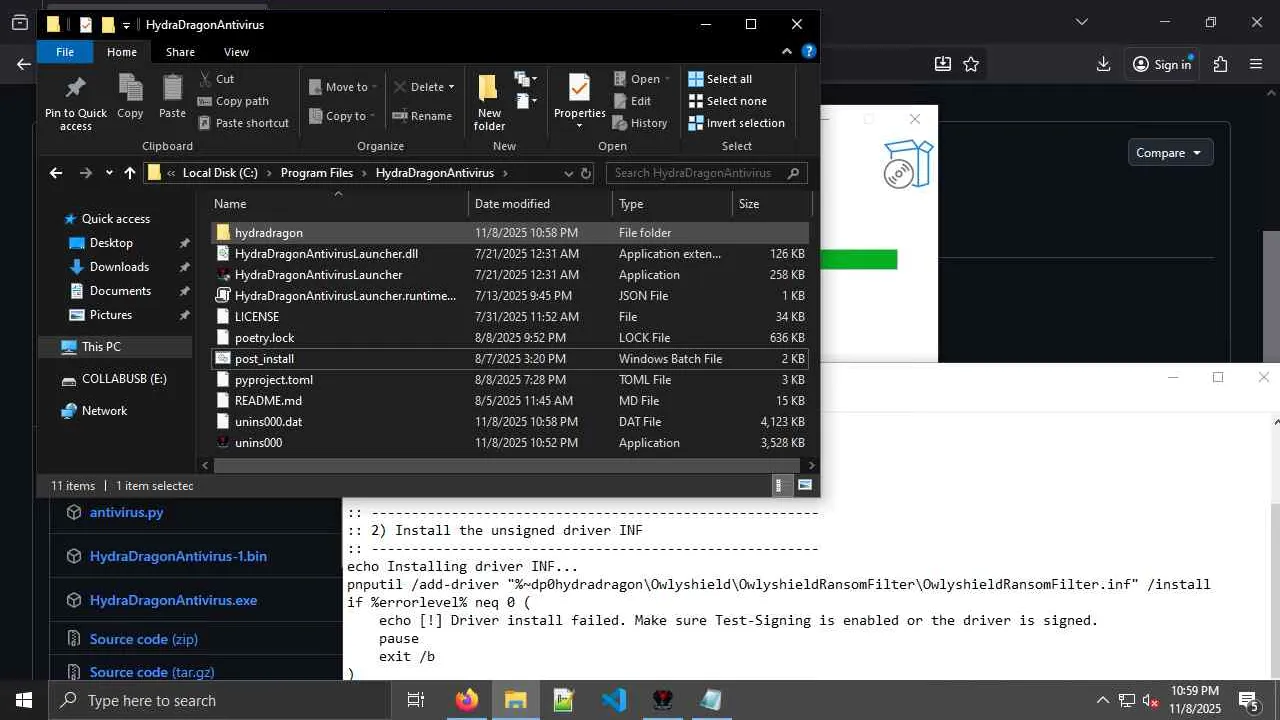
Task: Open the Easy access dropdown below New item
Action: pyautogui.click(x=526, y=100)
